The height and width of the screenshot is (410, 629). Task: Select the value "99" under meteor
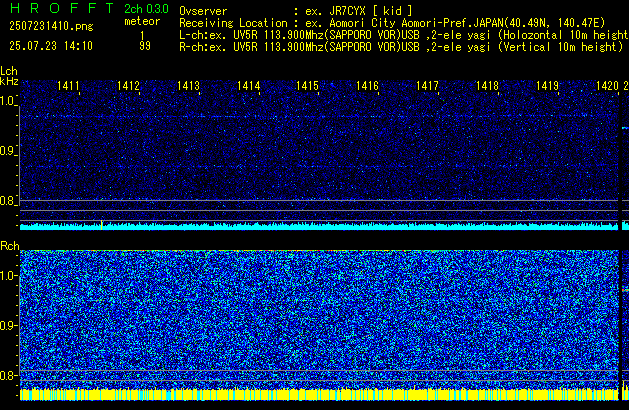145,46
